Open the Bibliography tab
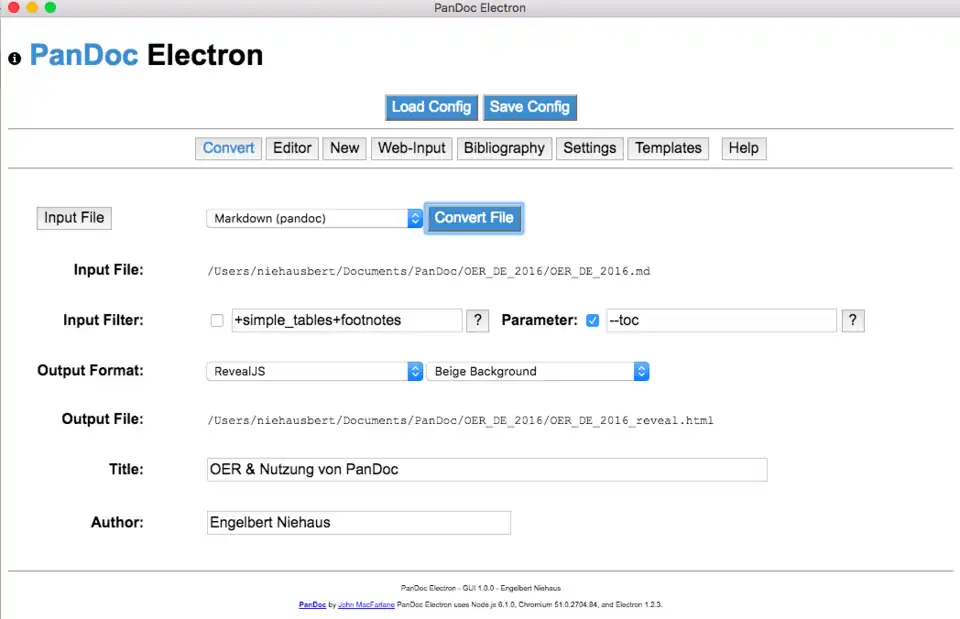 (x=504, y=148)
